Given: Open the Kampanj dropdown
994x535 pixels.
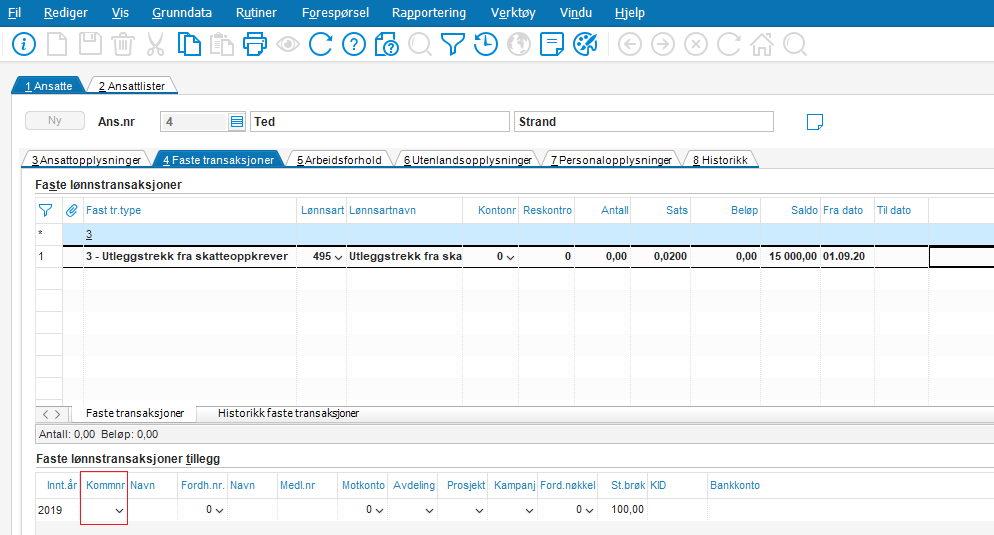Looking at the screenshot, I should pos(529,510).
